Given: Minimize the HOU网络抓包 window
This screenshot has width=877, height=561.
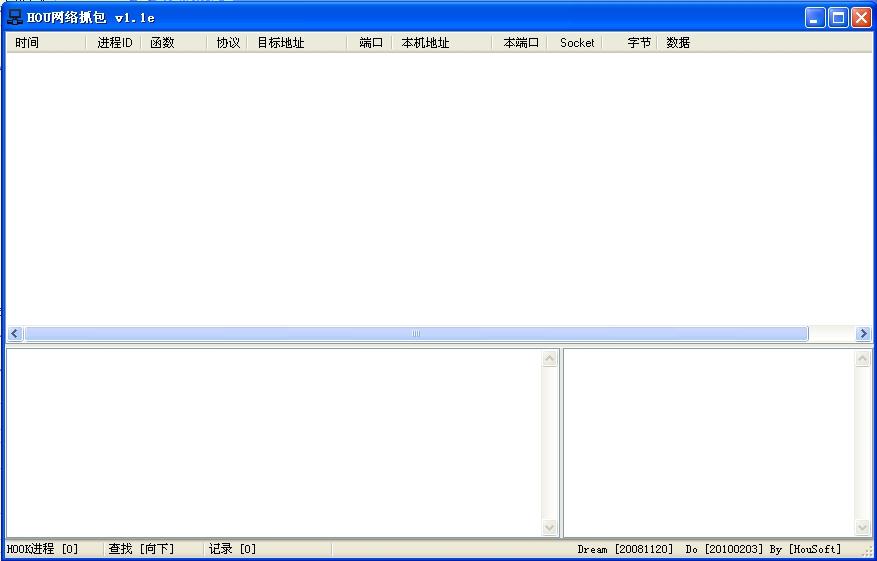Looking at the screenshot, I should pos(815,17).
